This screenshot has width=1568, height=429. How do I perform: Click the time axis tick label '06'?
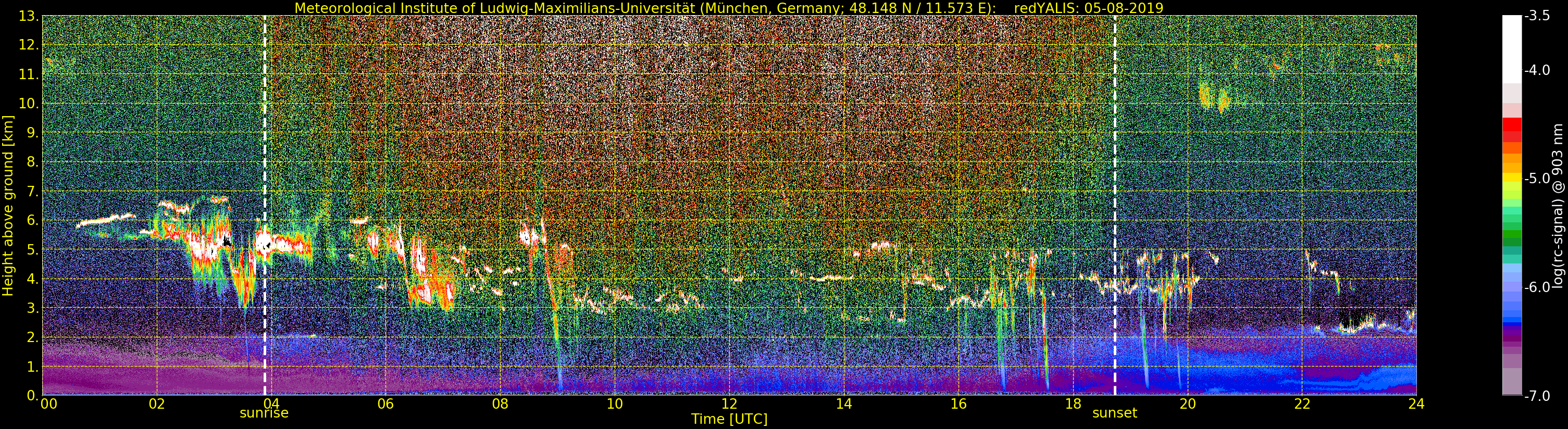click(x=385, y=403)
